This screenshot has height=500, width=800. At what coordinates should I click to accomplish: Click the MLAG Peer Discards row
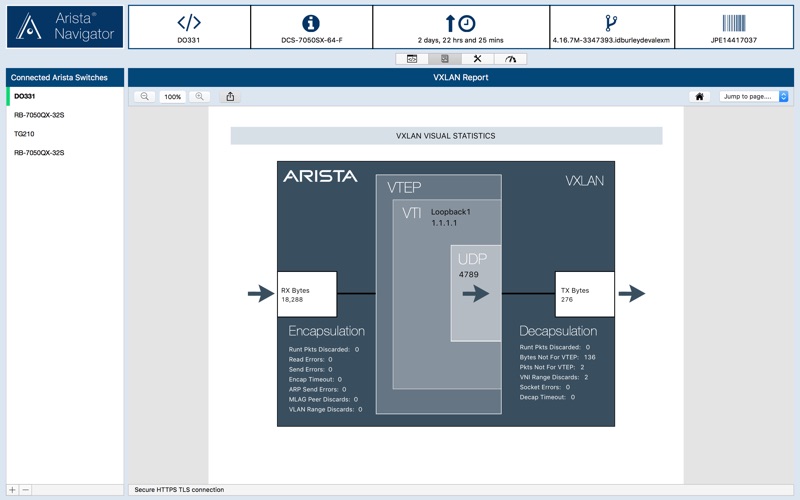323,399
